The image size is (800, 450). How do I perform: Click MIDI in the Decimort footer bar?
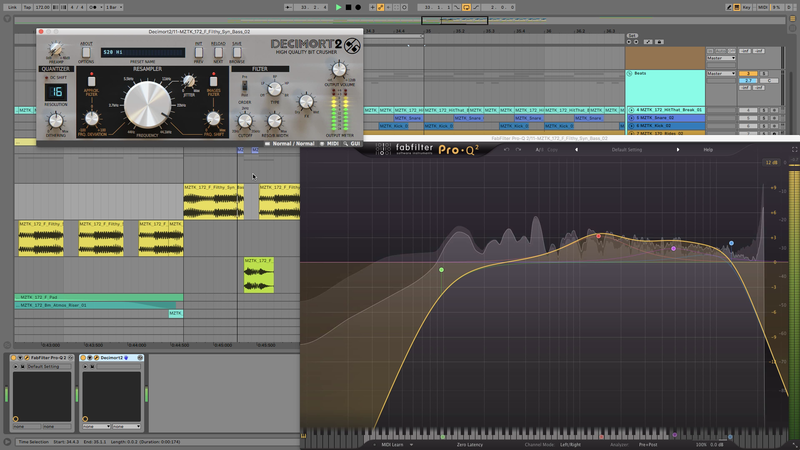(x=333, y=144)
